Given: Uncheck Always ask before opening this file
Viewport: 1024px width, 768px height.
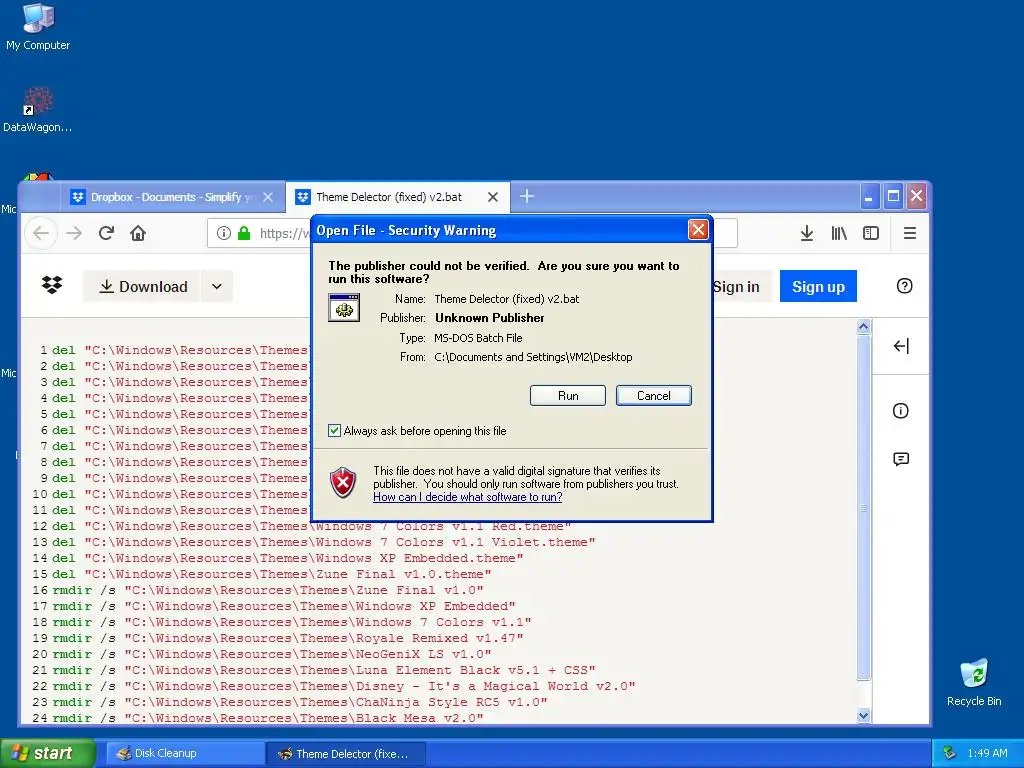Looking at the screenshot, I should tap(334, 430).
